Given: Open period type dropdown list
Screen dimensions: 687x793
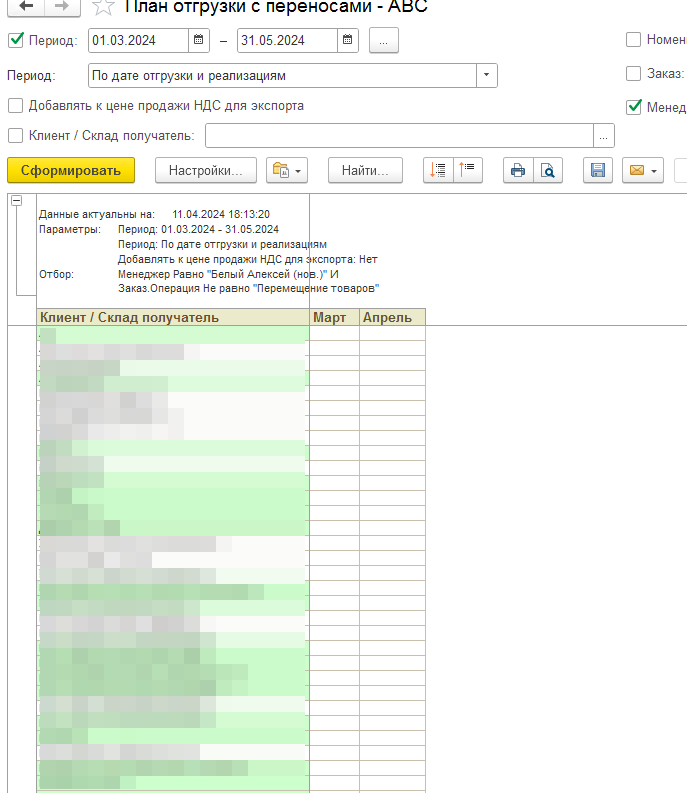Looking at the screenshot, I should pos(486,76).
